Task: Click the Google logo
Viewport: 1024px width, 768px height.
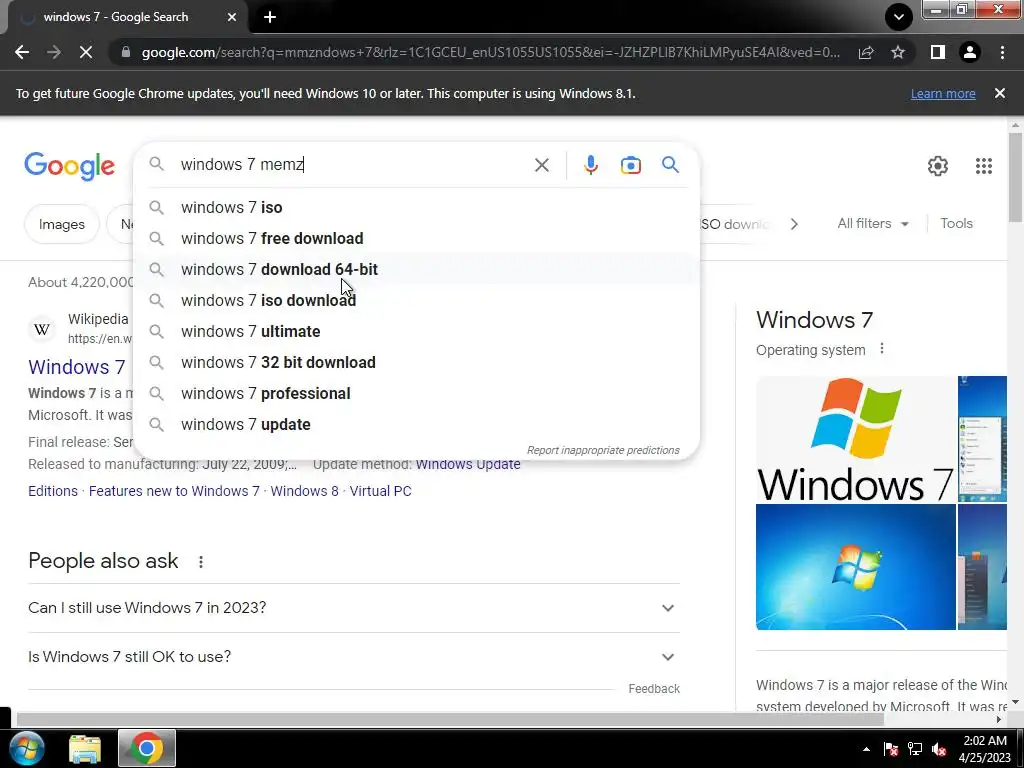Action: (x=69, y=166)
